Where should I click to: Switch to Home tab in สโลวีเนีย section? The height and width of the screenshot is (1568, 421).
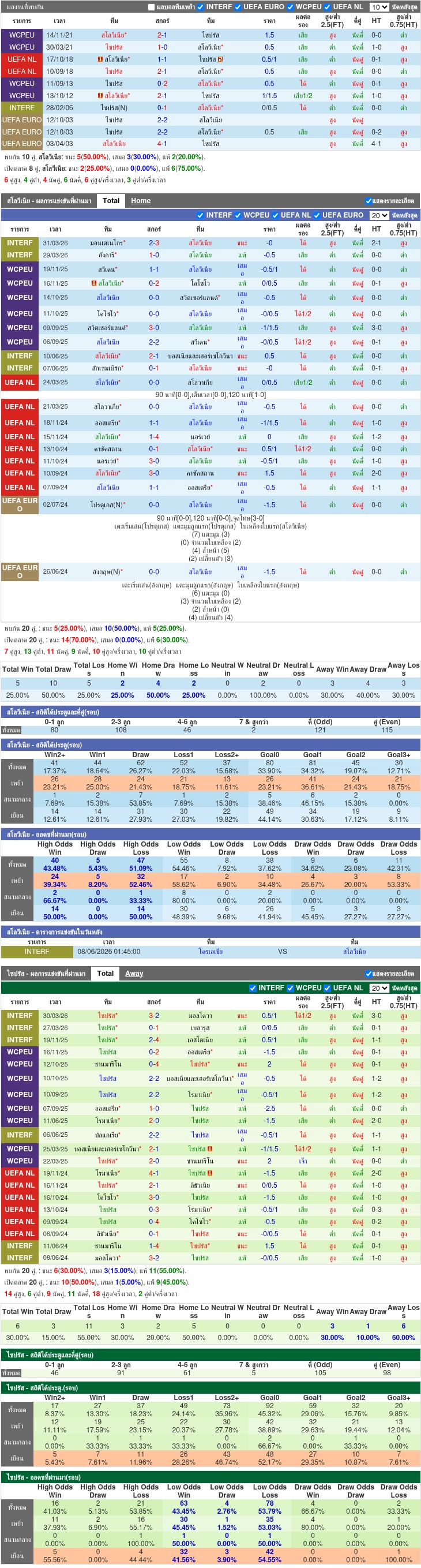(141, 201)
